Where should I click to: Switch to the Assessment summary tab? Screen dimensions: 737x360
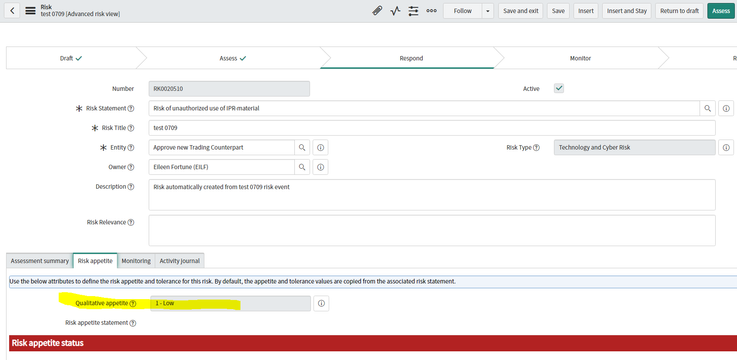(39, 261)
